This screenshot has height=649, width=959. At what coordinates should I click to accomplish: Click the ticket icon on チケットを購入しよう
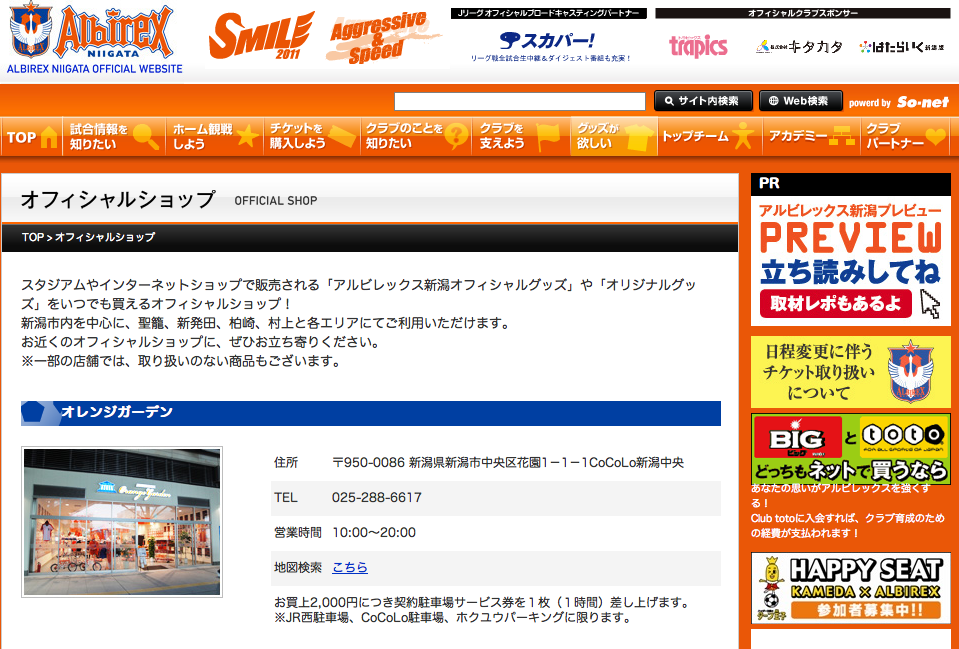[342, 137]
